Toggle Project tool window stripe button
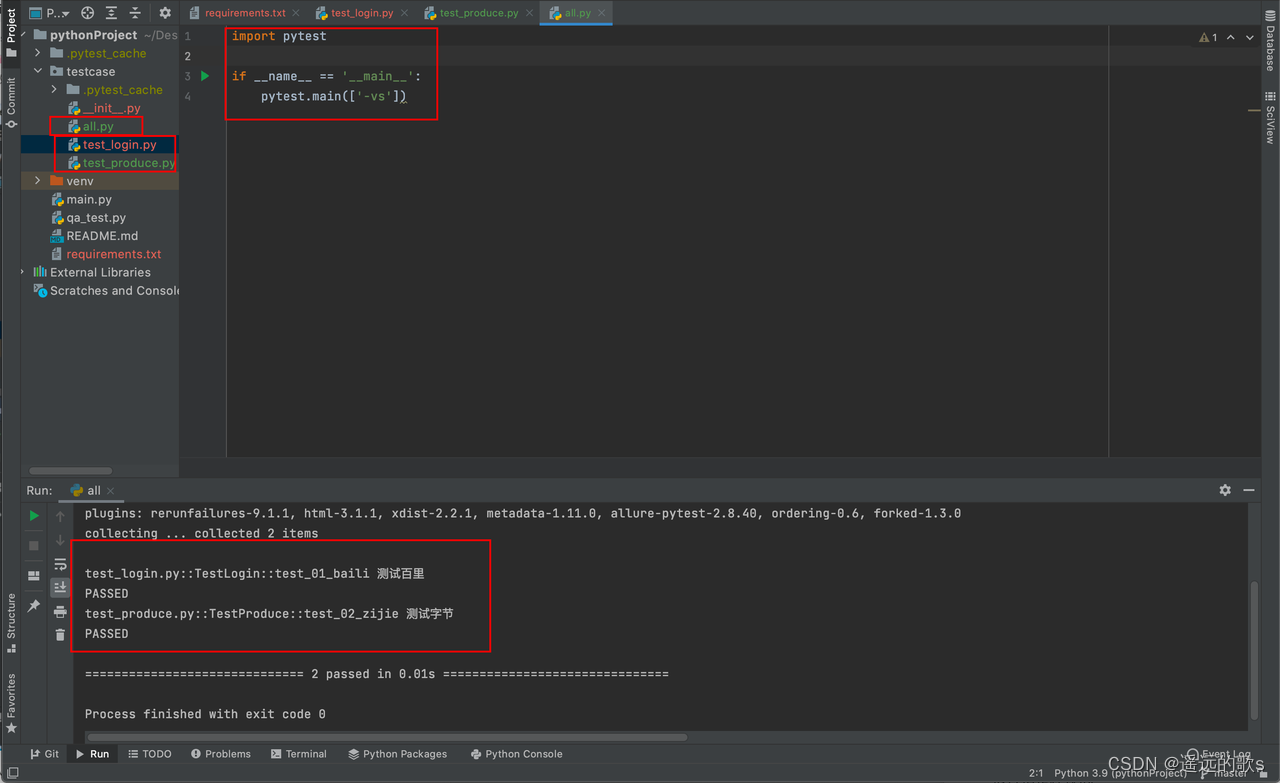 coord(11,32)
